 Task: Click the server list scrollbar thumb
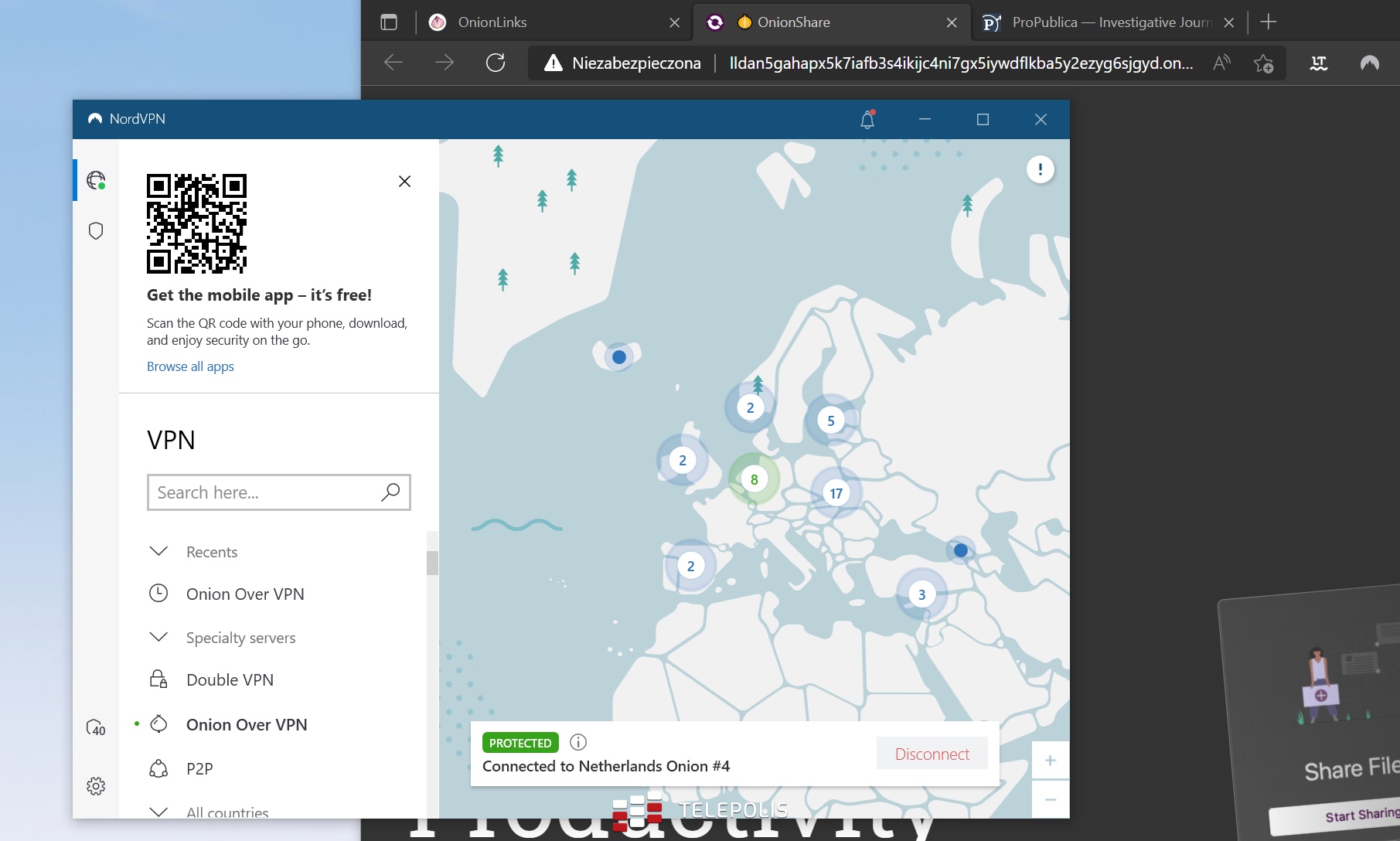[432, 563]
